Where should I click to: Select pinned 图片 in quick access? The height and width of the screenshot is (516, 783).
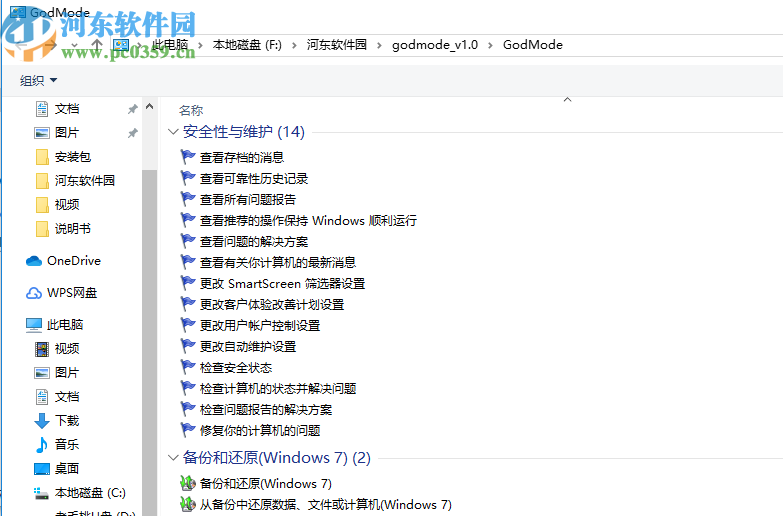67,132
